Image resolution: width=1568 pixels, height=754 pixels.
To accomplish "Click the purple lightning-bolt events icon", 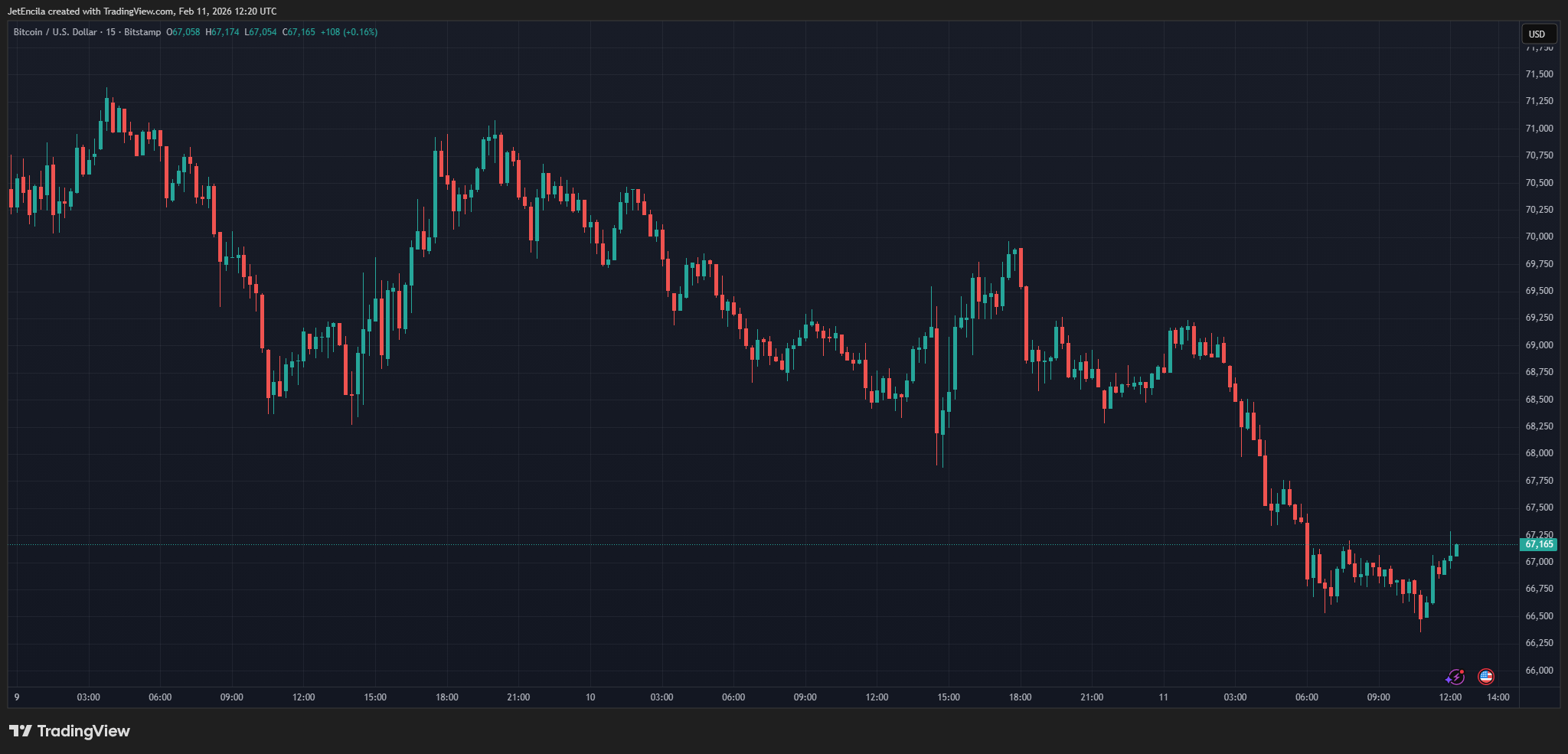I will pos(1455,677).
